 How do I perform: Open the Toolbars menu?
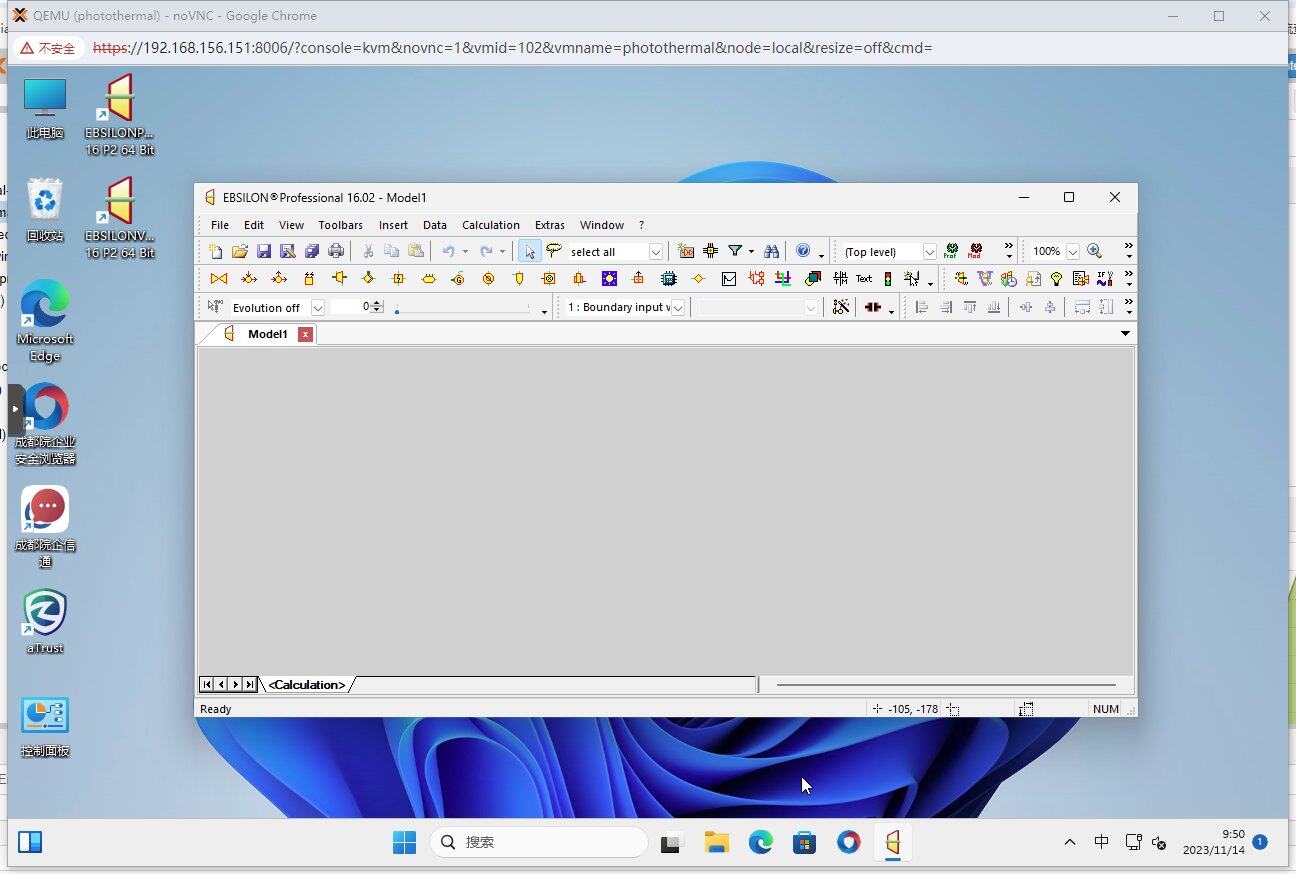click(341, 225)
